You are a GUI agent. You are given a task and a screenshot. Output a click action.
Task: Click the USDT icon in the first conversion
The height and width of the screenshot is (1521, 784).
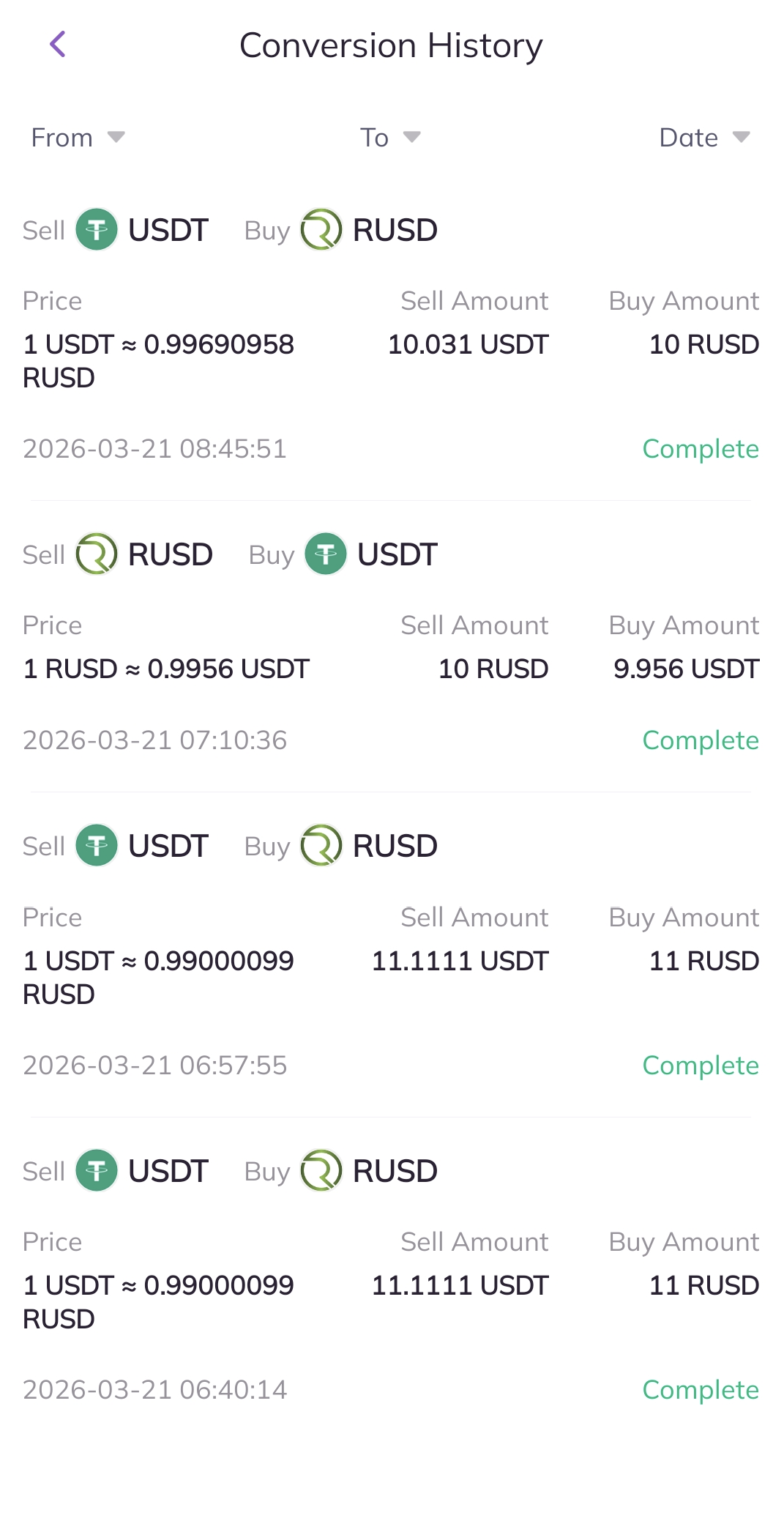[97, 230]
